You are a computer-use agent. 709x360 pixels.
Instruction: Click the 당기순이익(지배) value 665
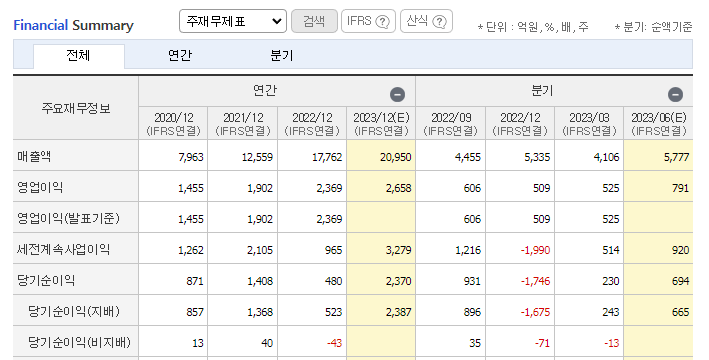pos(681,312)
